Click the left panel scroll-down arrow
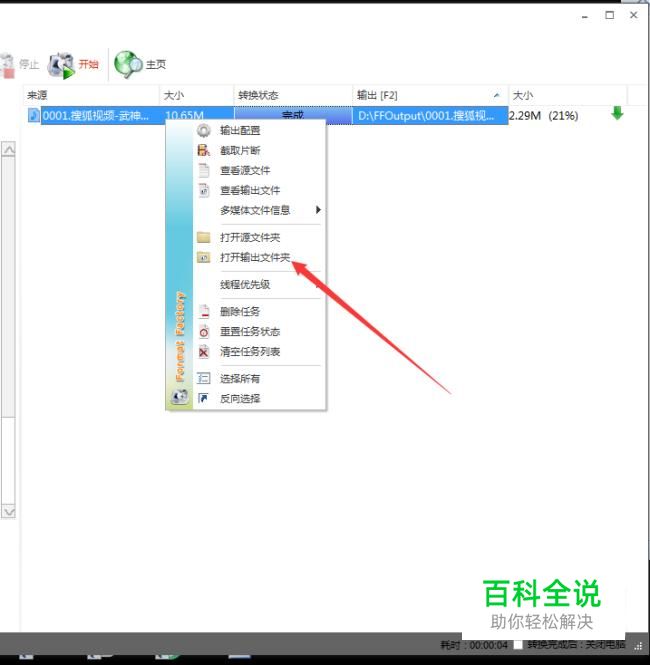 click(x=8, y=511)
